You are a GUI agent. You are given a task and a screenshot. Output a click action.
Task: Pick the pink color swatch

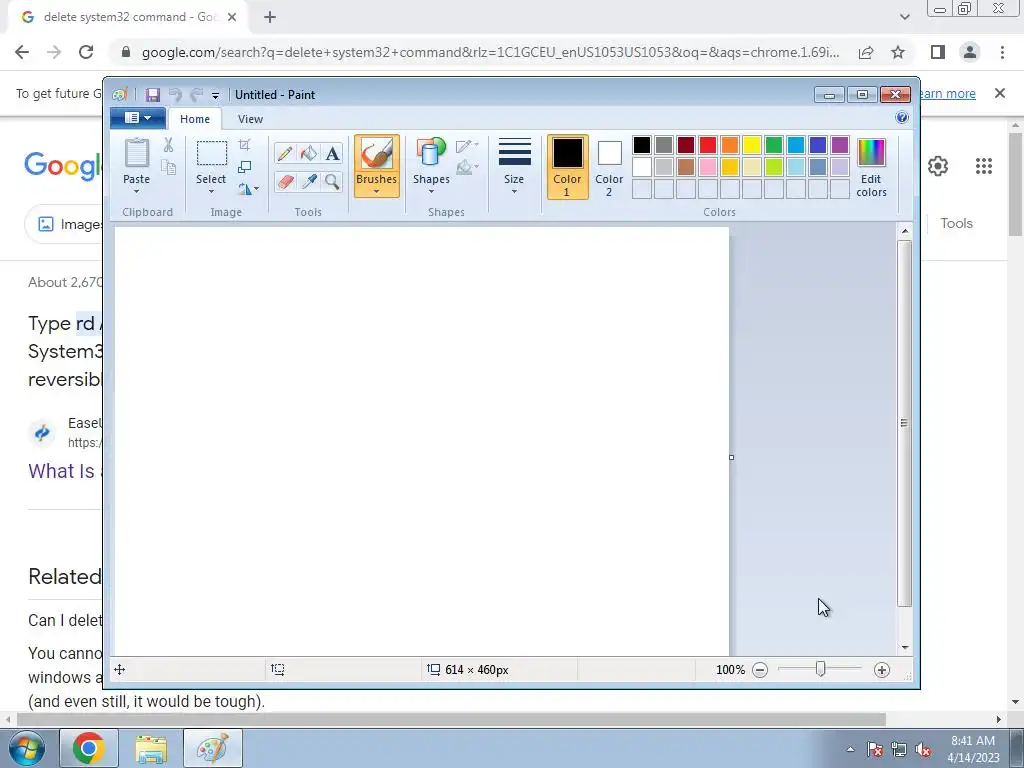point(707,167)
